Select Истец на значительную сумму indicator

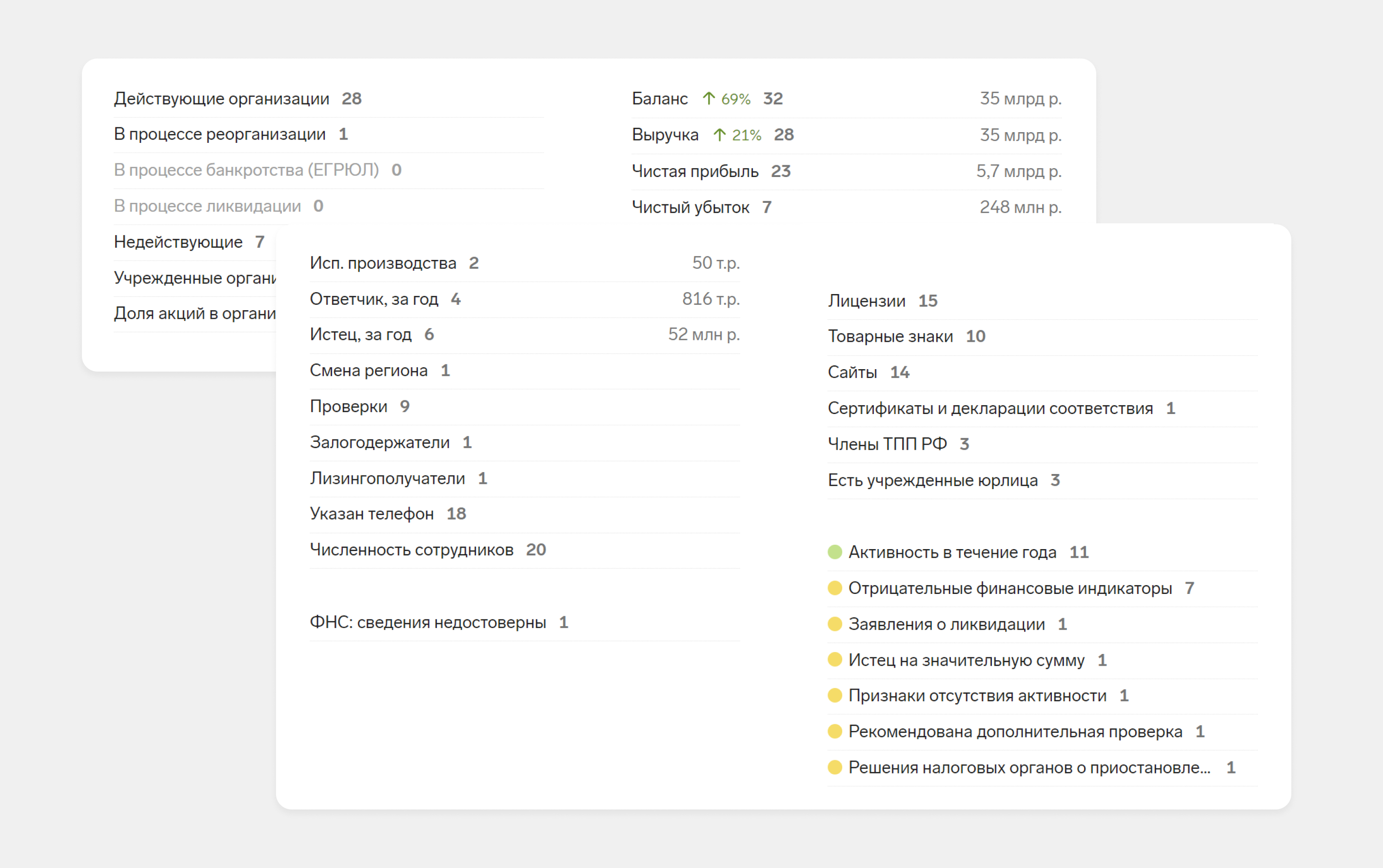click(1043, 660)
